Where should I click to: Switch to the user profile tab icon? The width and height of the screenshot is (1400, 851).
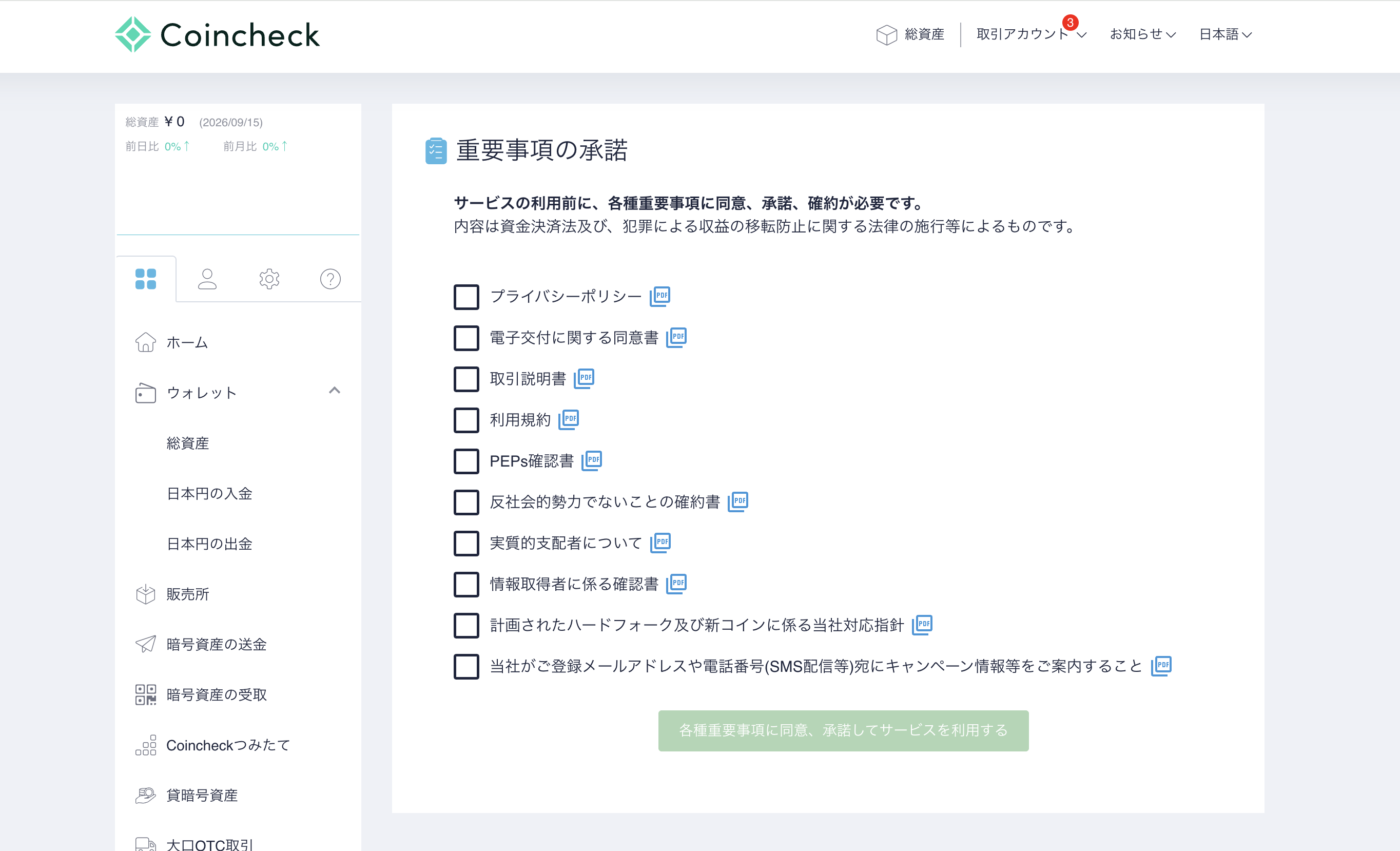pos(207,279)
